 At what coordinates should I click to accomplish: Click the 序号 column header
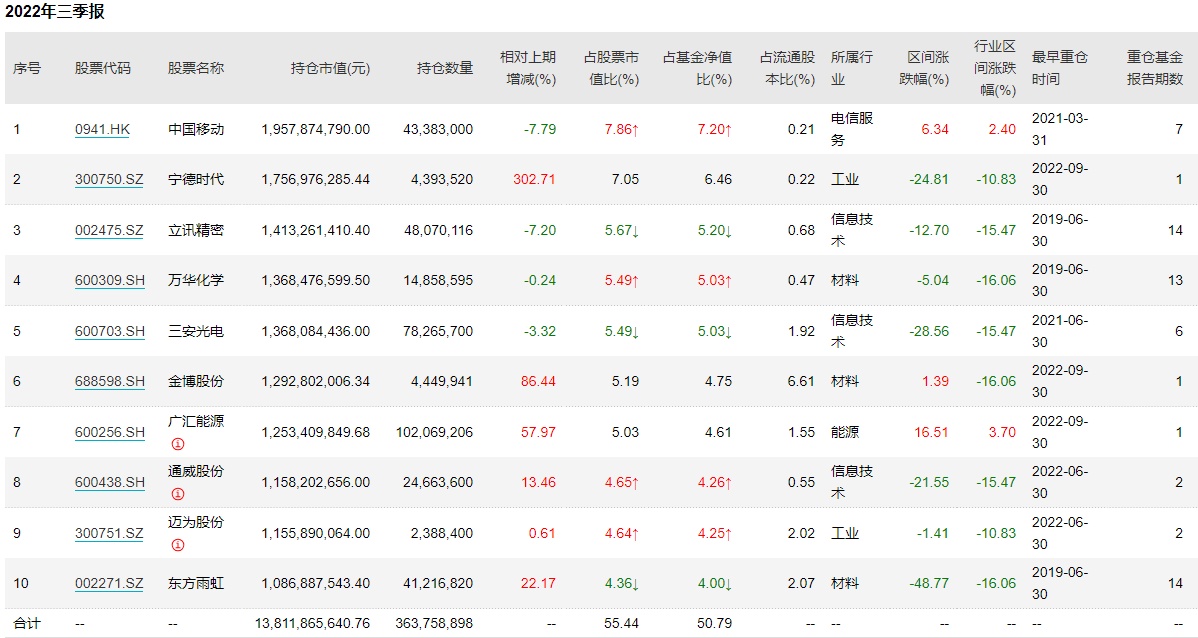[x=27, y=68]
